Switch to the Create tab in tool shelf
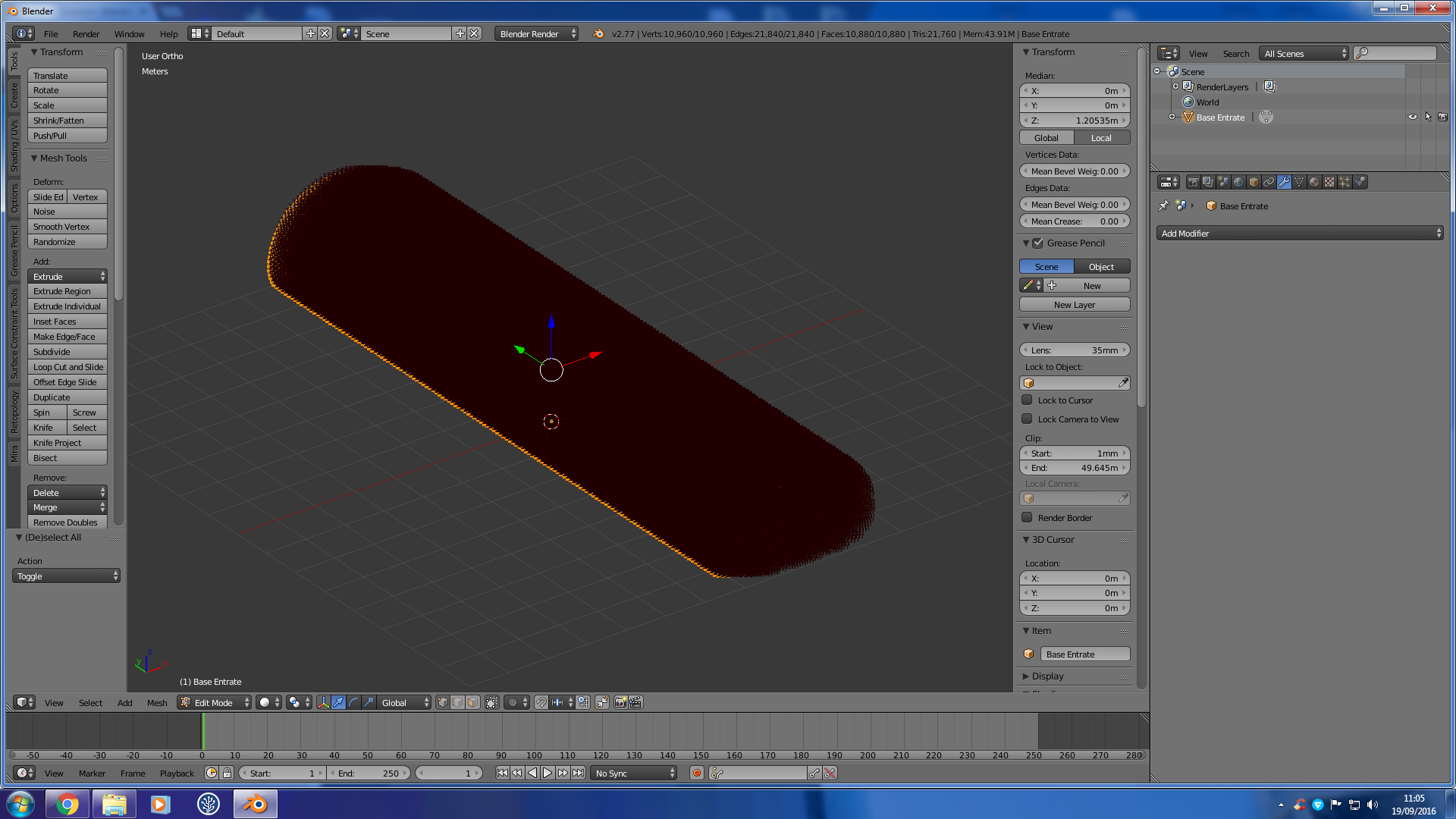 coord(14,96)
